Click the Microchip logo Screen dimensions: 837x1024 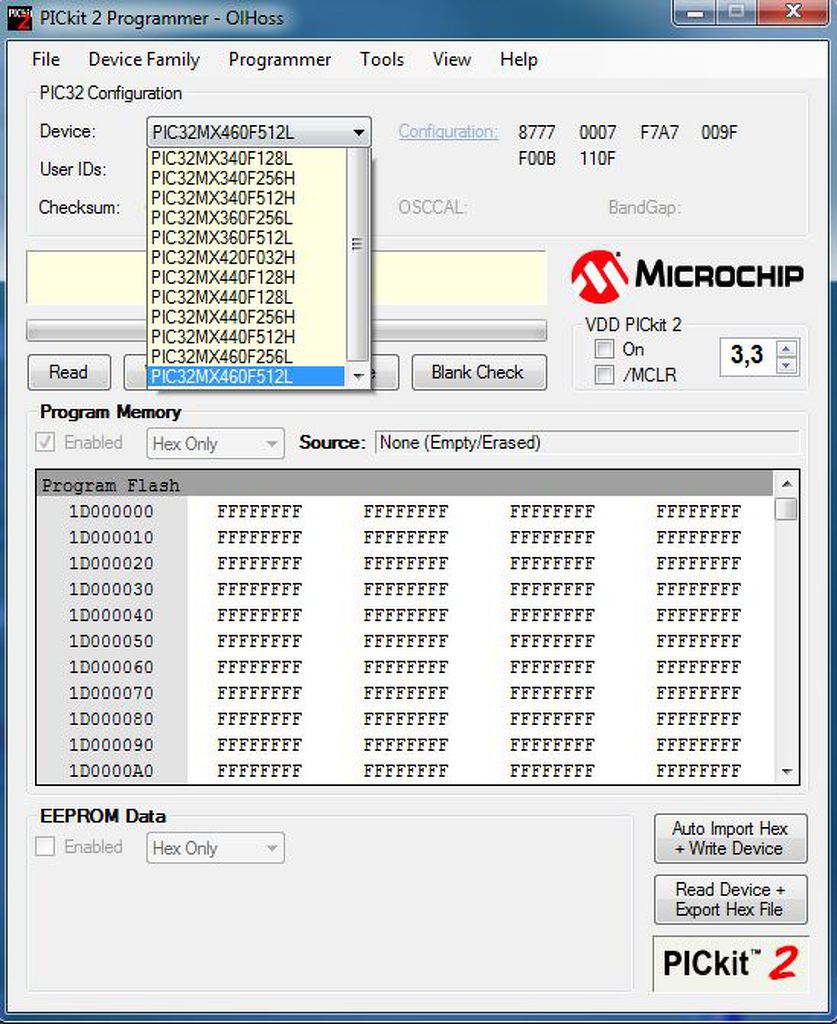point(687,276)
